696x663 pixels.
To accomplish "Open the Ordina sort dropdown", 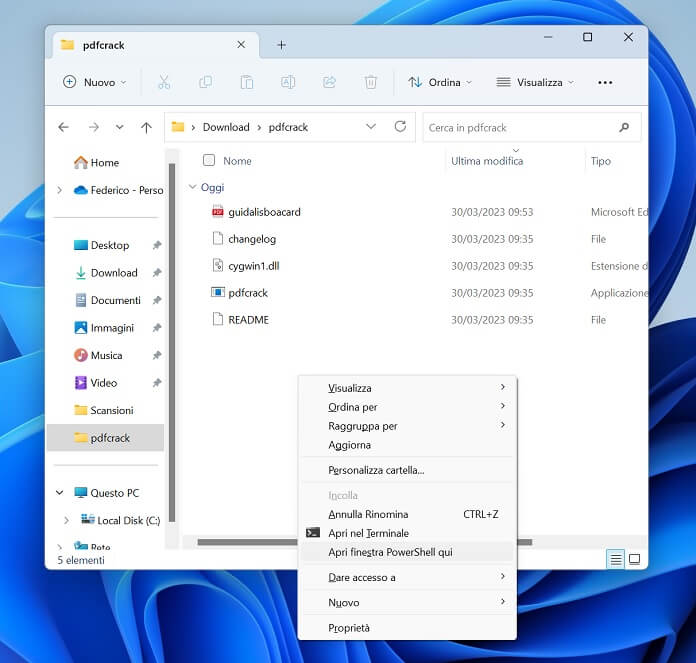I will pos(440,83).
